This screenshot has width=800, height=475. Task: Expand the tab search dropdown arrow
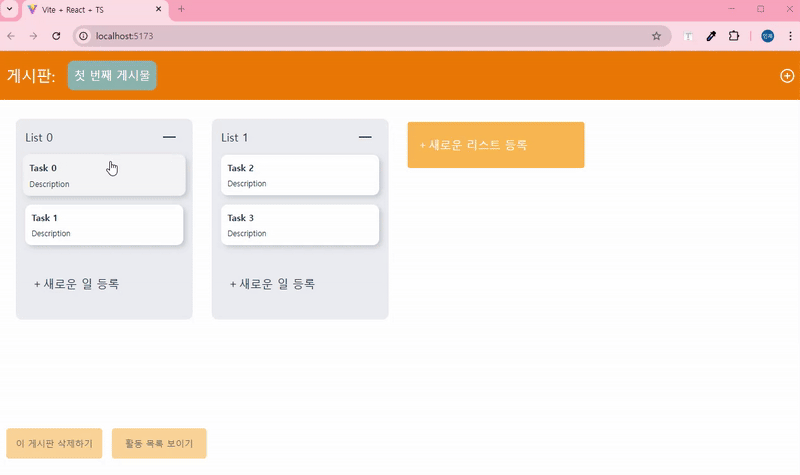9,9
